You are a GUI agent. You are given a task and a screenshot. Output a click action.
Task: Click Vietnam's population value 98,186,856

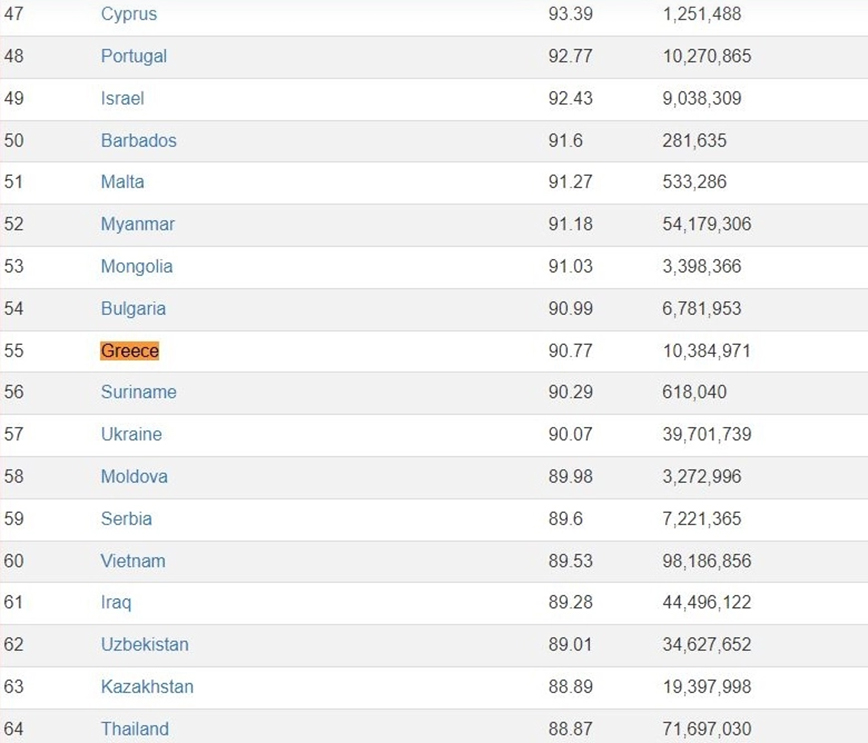pyautogui.click(x=706, y=561)
